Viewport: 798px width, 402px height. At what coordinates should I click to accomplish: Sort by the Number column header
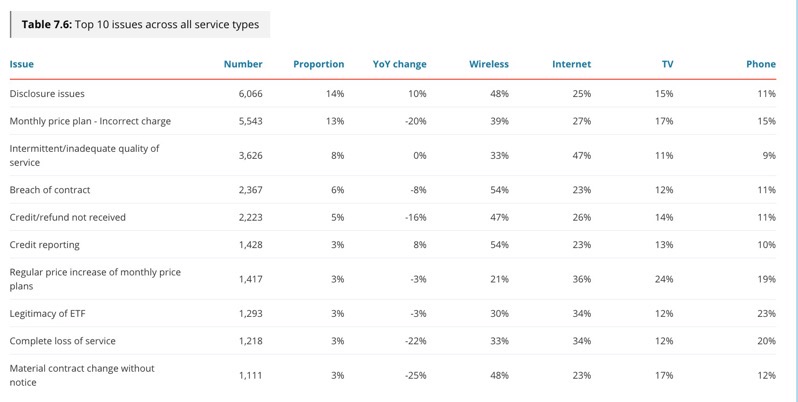243,64
